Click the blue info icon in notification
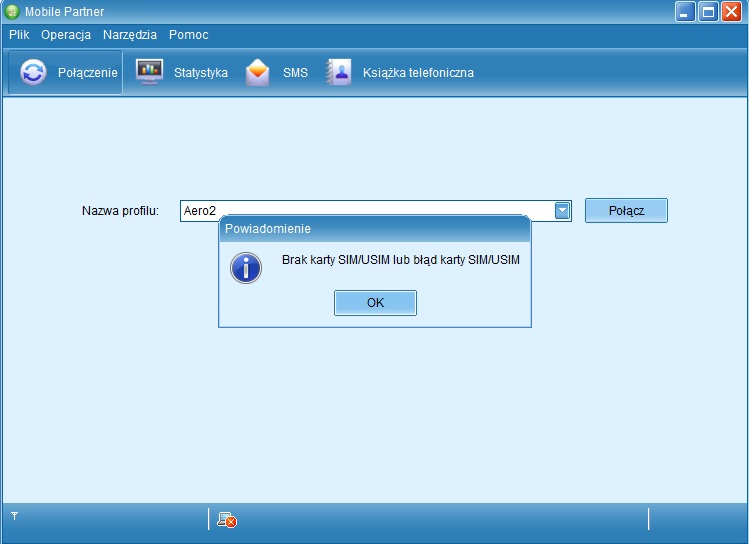 pyautogui.click(x=245, y=267)
